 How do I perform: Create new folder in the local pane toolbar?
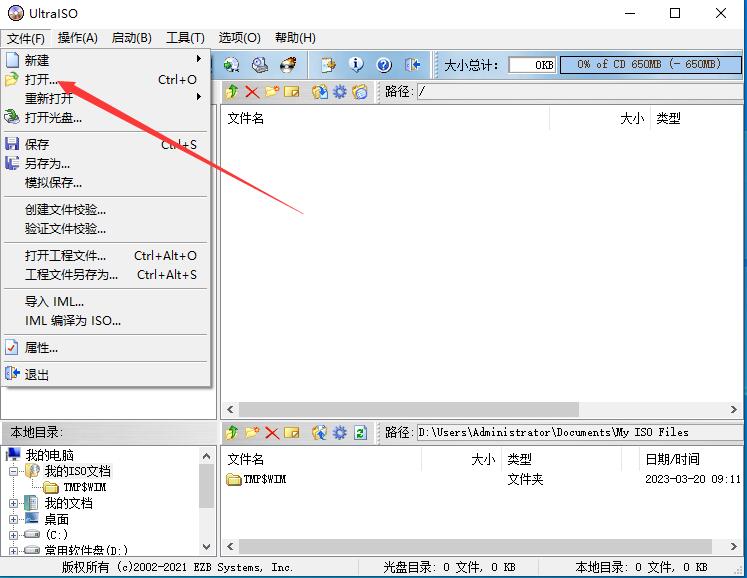click(x=252, y=432)
